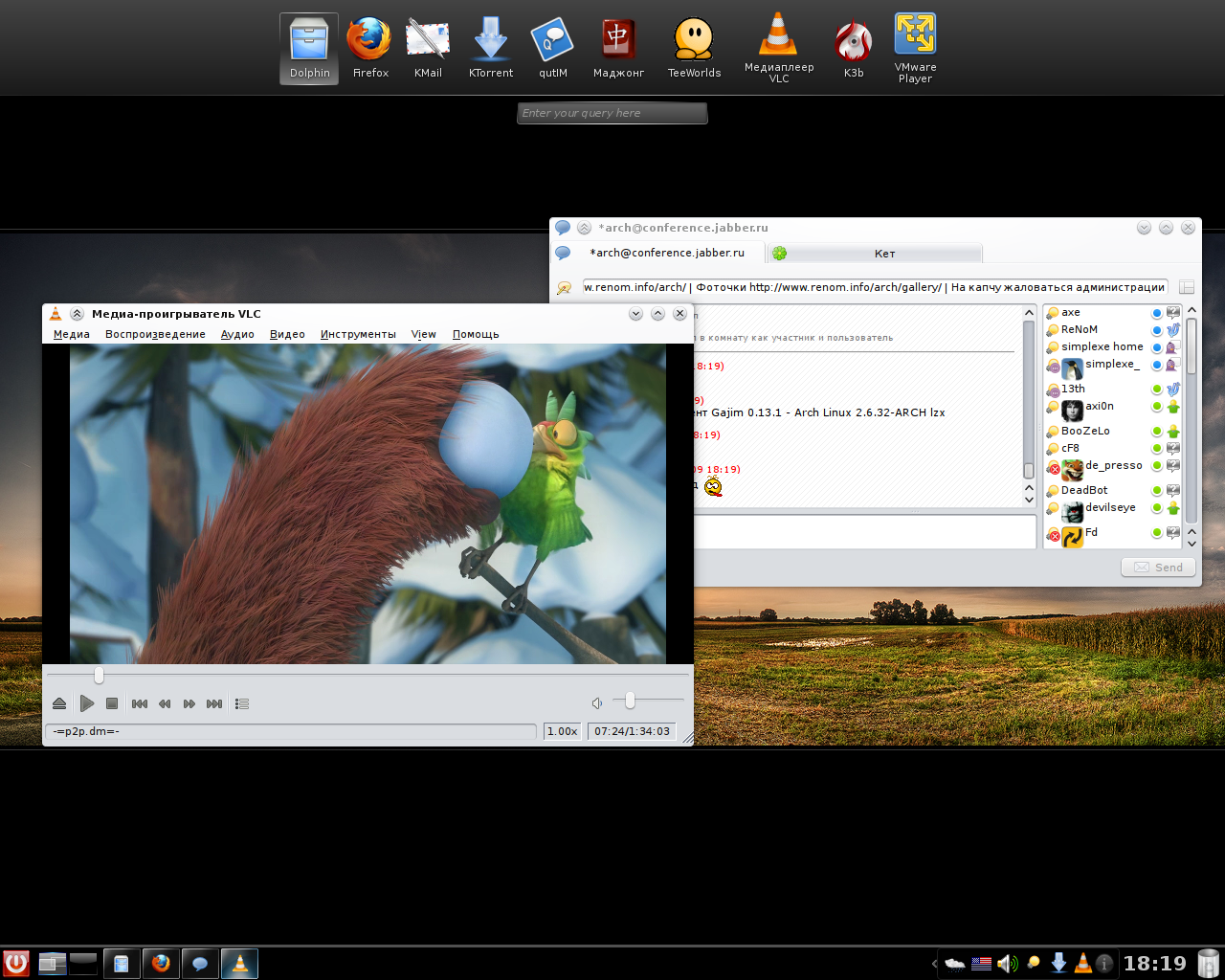
Task: Click the 1.00x playback speed label
Action: (562, 731)
